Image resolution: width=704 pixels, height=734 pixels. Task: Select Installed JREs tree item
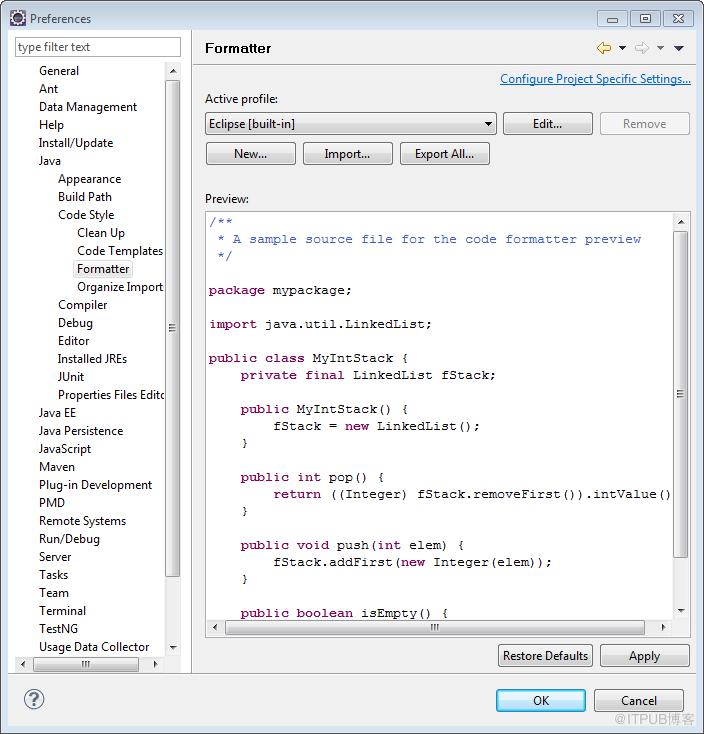(x=92, y=359)
